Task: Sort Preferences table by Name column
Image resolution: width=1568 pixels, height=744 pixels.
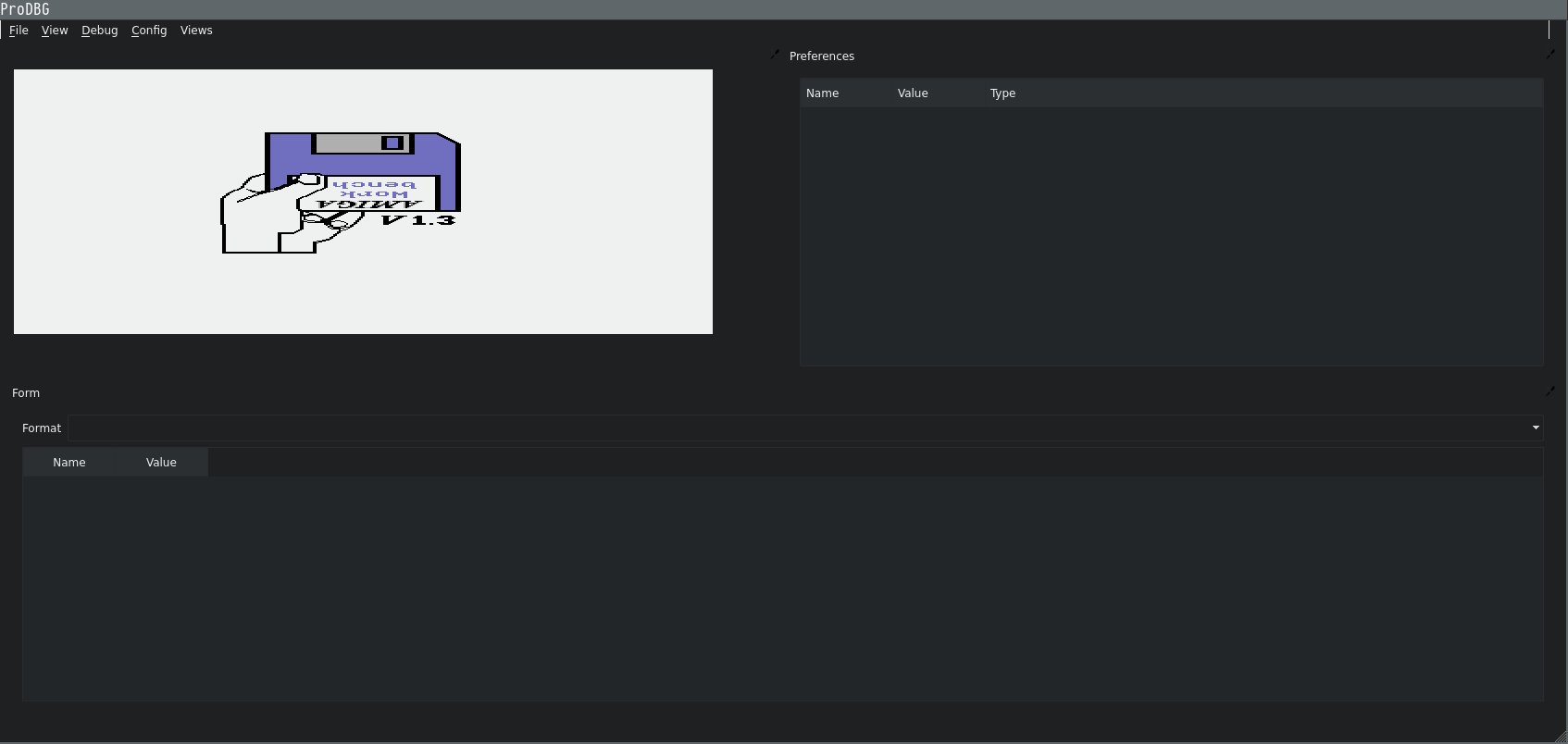Action: 846,93
